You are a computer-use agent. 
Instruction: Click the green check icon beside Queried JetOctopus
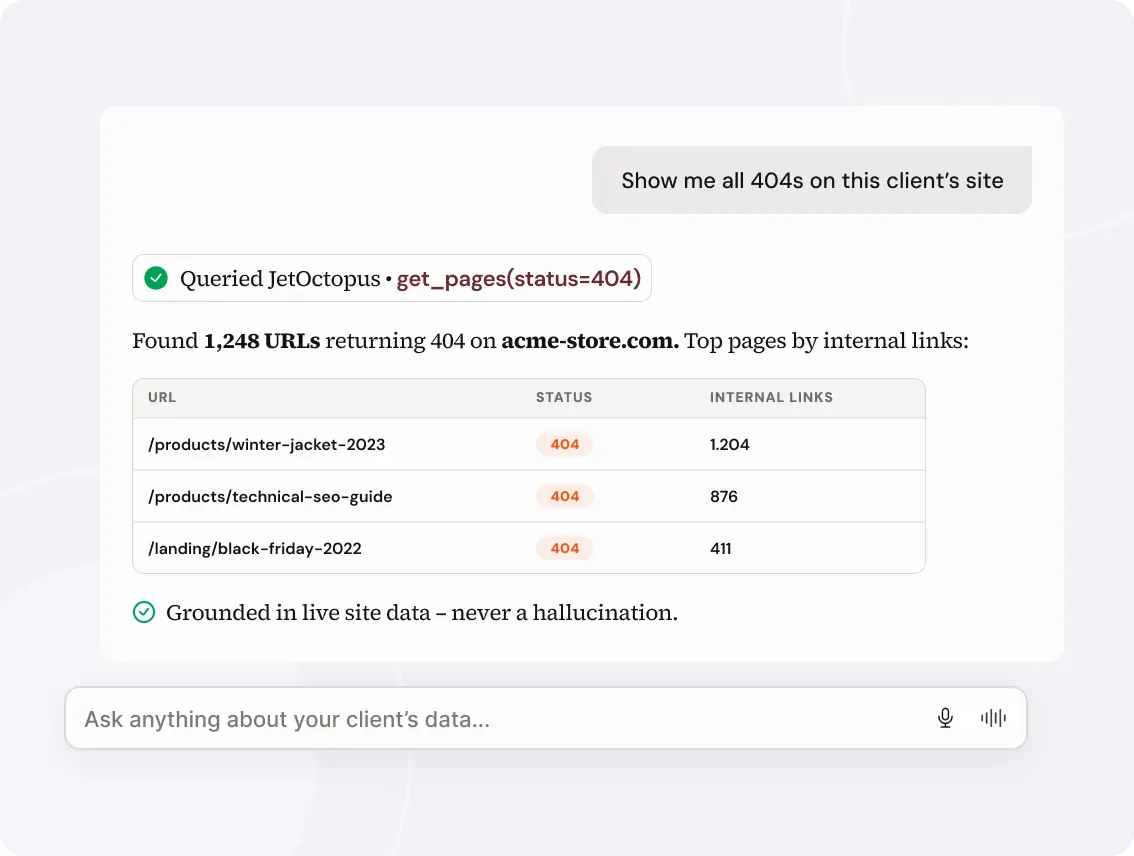coord(156,278)
